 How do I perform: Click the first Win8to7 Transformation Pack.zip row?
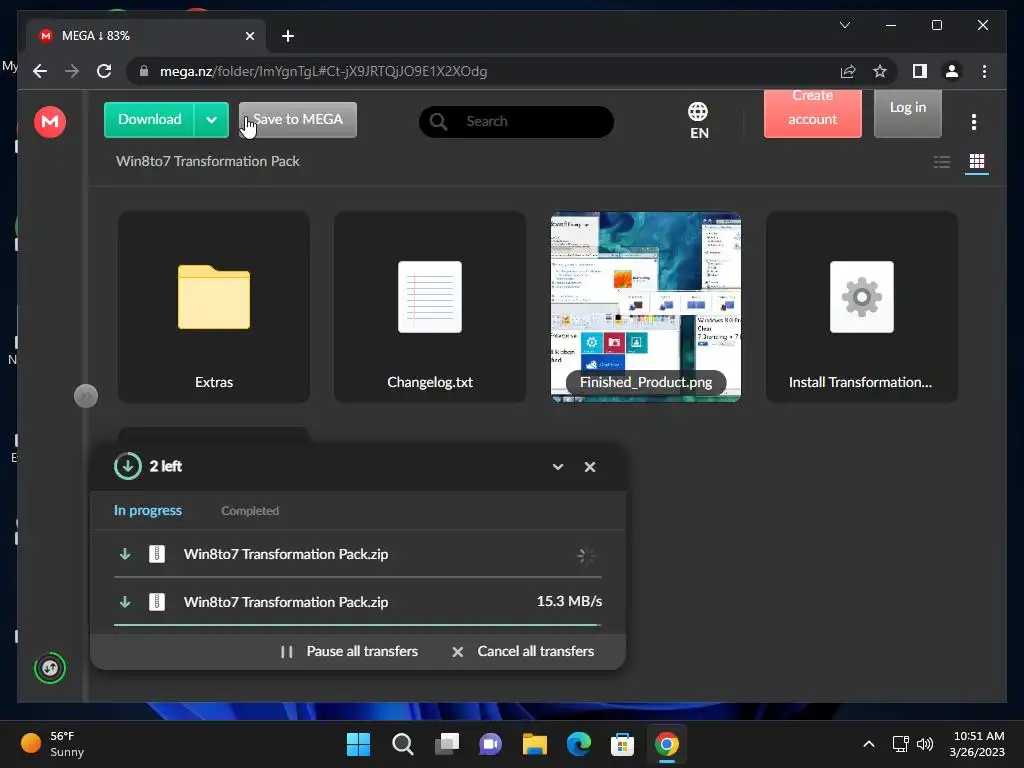point(357,554)
